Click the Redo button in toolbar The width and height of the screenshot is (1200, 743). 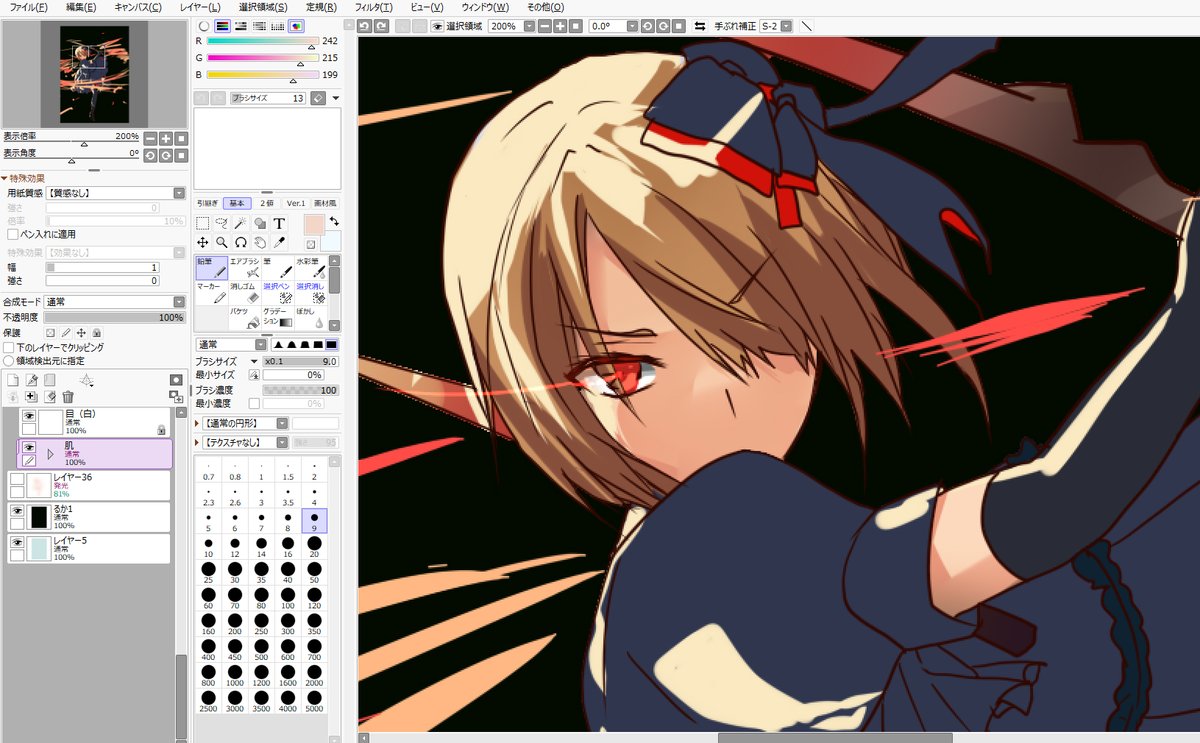379,25
